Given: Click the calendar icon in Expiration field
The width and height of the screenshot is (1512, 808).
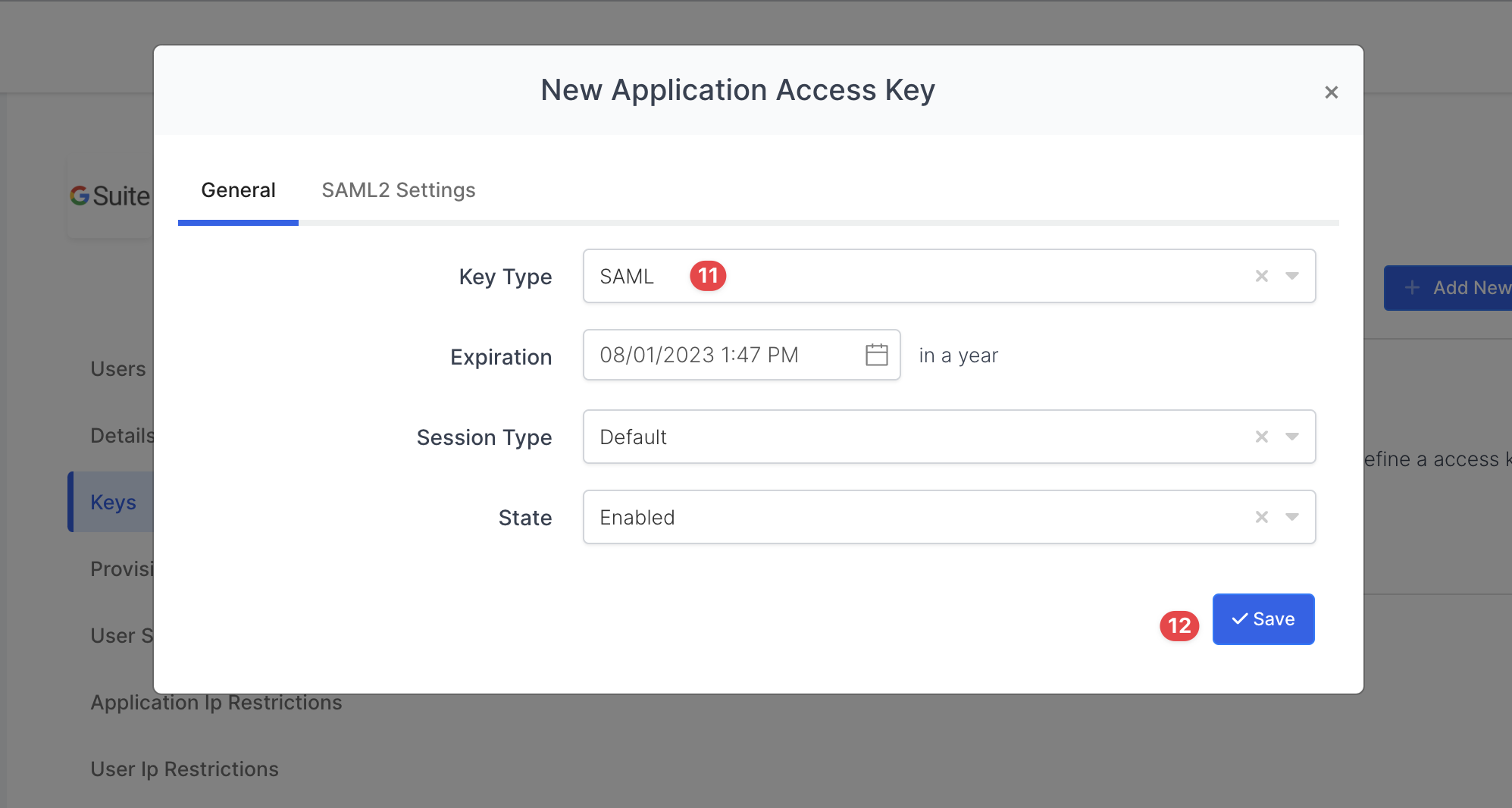Looking at the screenshot, I should tap(876, 355).
